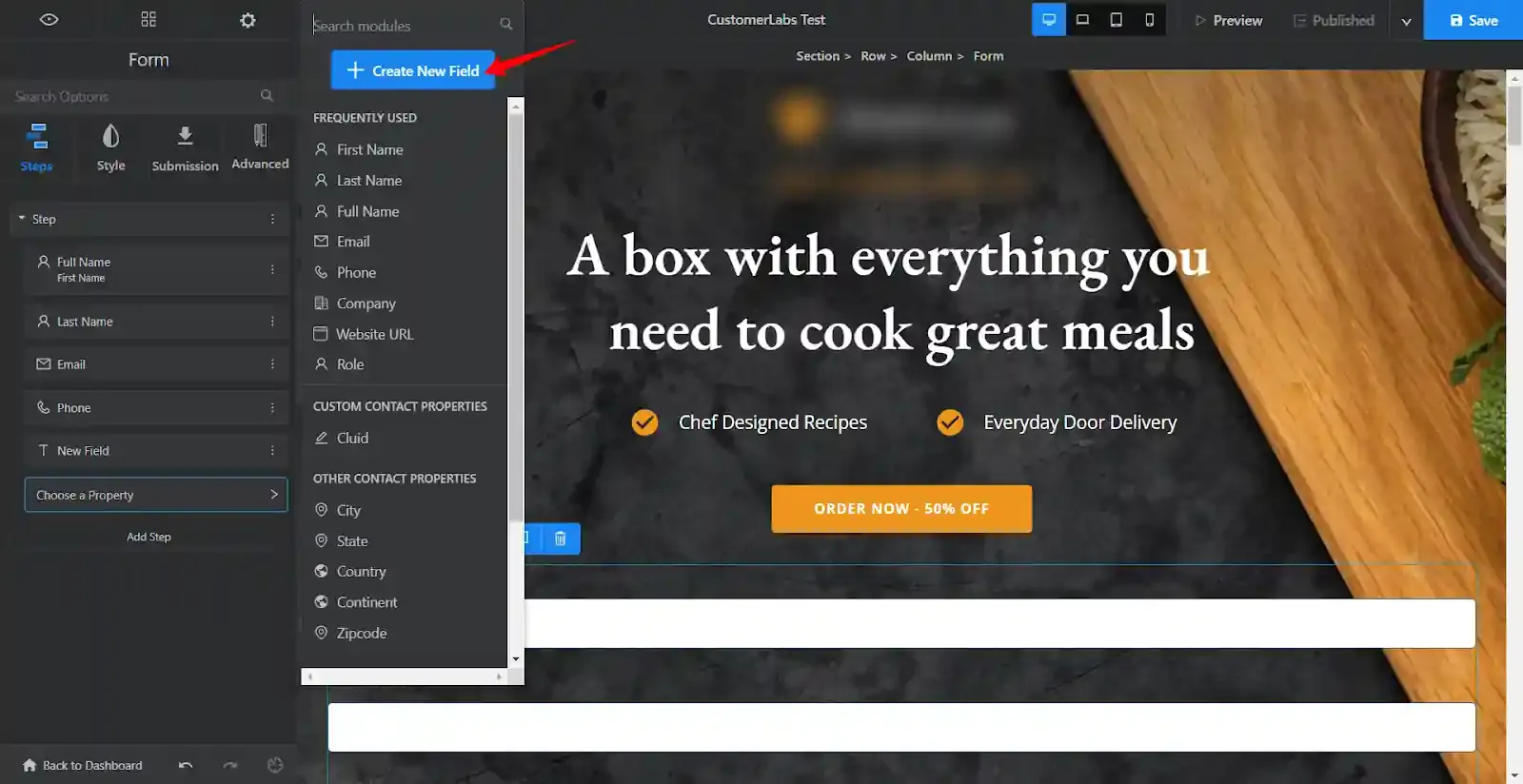Open the Last Name field options menu

click(272, 322)
